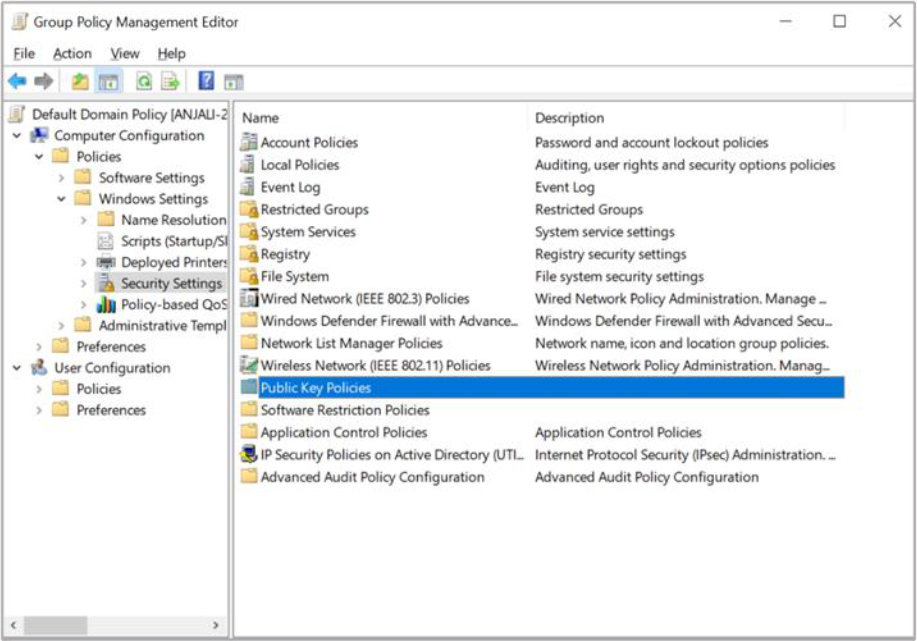Screen dimensions: 917x641
Task: Select Account Policies in the list
Action: [308, 143]
